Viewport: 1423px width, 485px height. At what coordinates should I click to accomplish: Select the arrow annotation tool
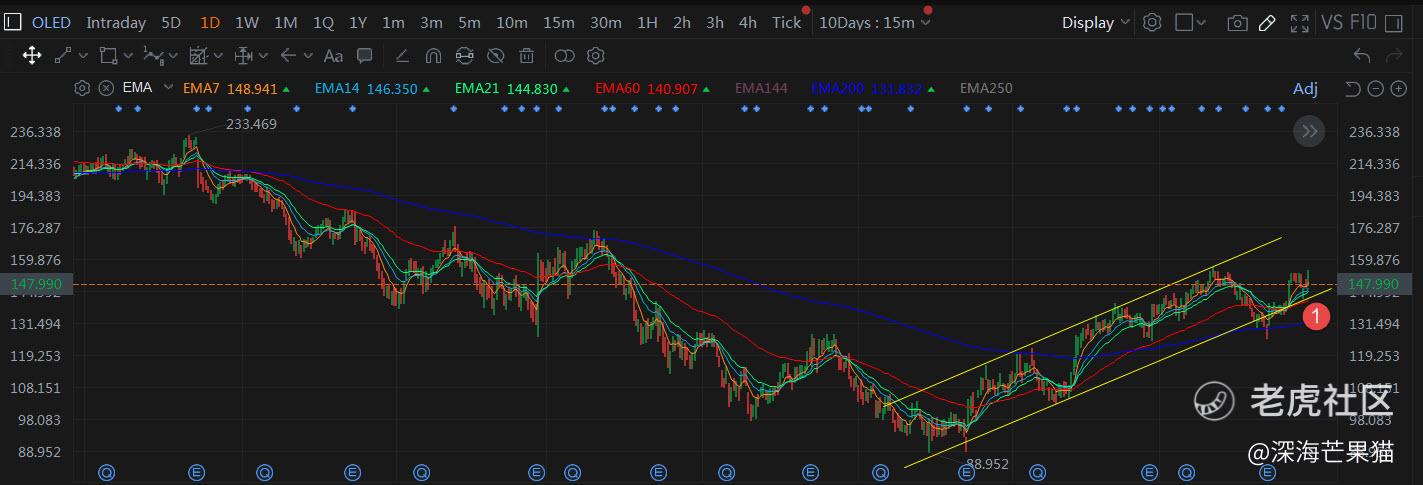coord(288,56)
